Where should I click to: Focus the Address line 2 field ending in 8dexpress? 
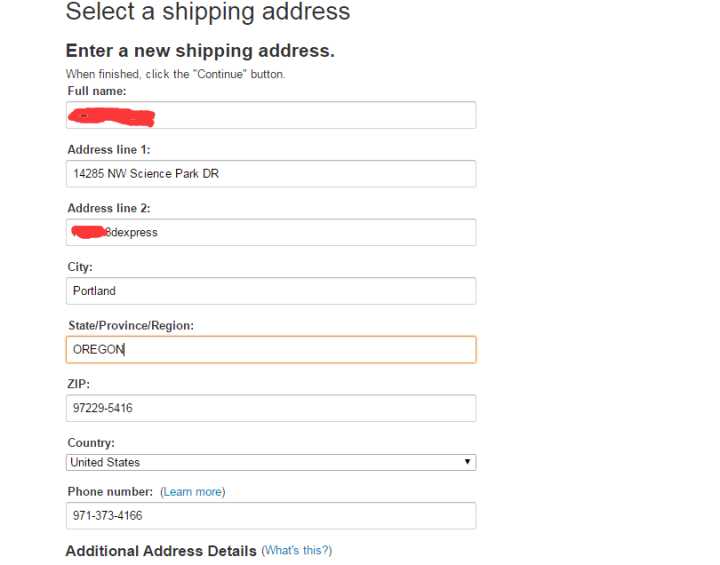tap(270, 232)
